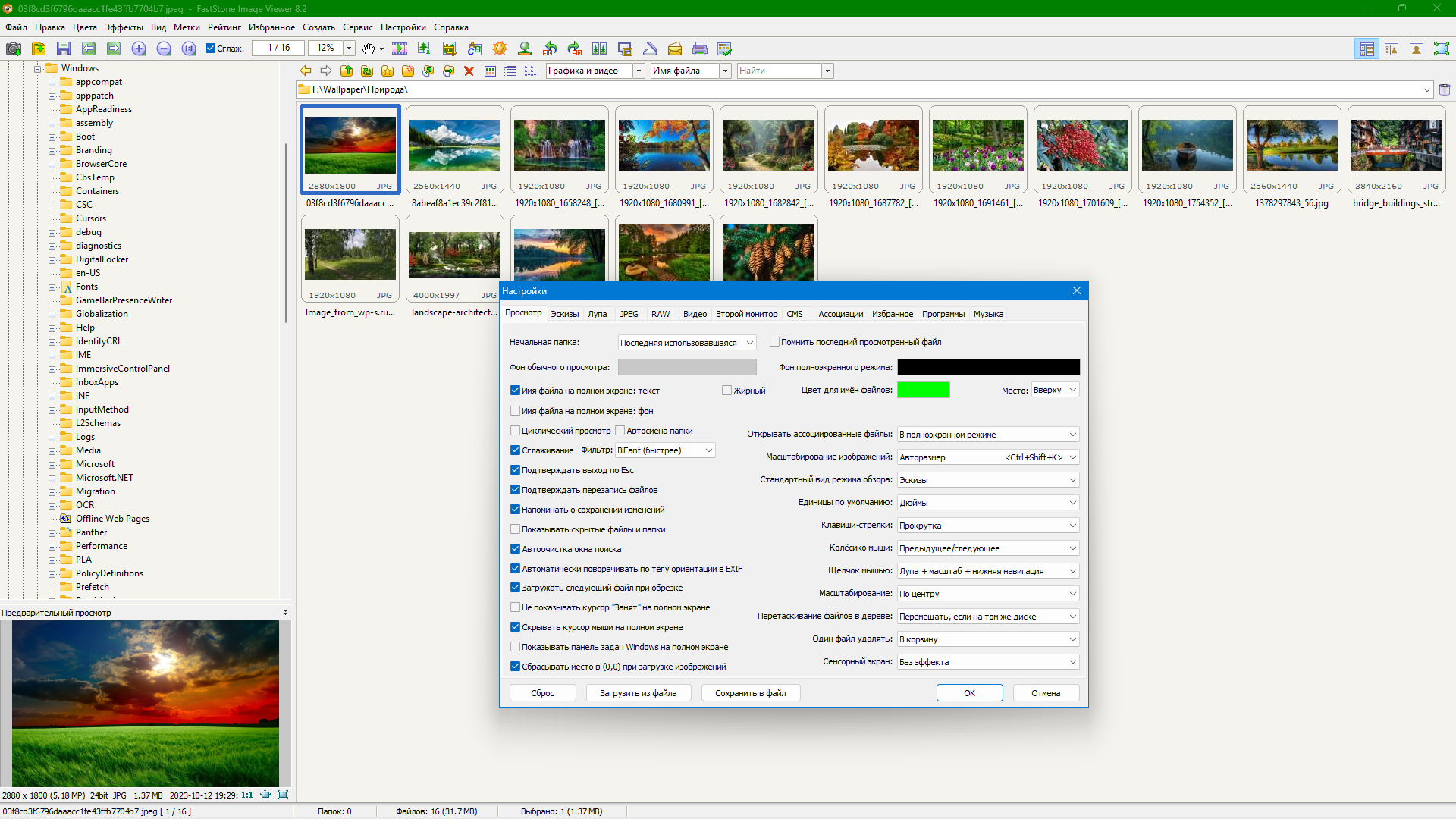Expand the Fonts folder in tree
Screen dimensions: 1456x819
(x=52, y=287)
